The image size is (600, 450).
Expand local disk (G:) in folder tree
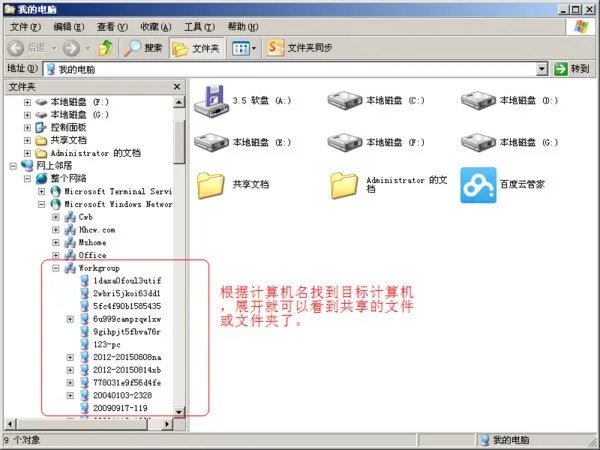(x=27, y=115)
